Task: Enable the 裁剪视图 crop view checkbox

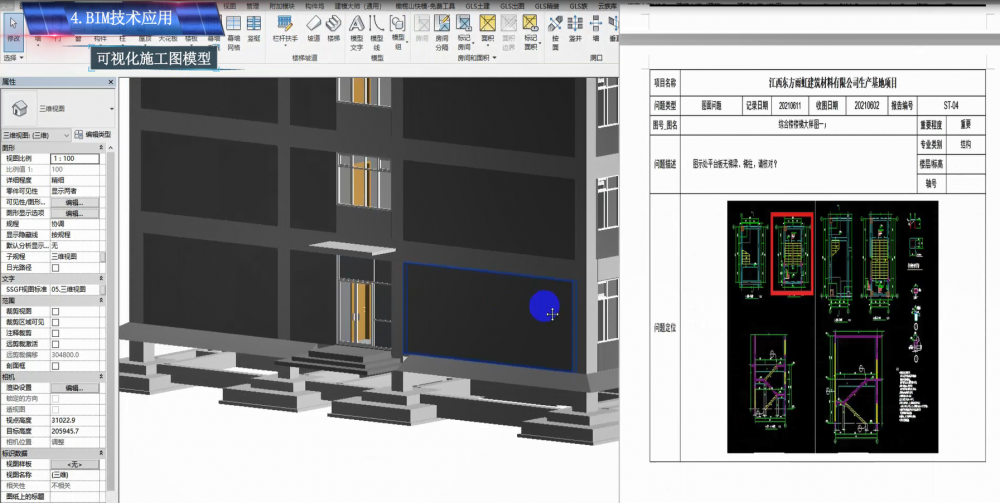Action: [55, 311]
